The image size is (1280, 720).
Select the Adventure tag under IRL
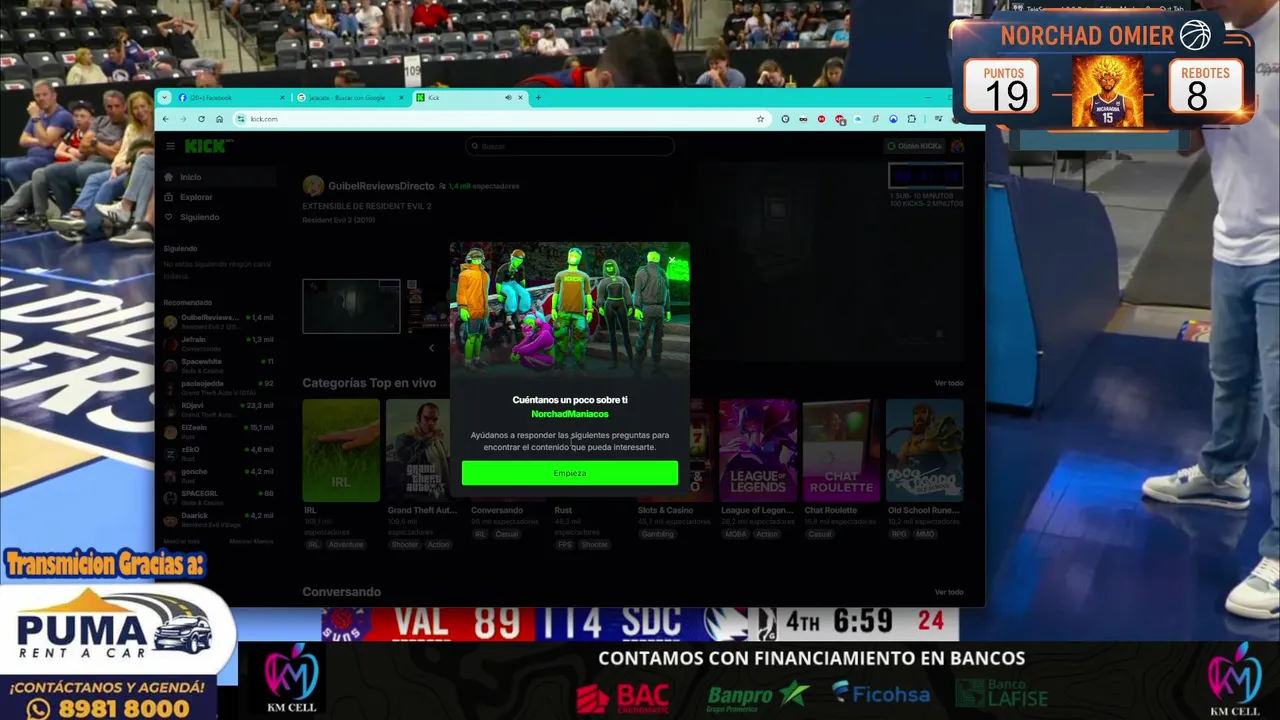tap(346, 545)
